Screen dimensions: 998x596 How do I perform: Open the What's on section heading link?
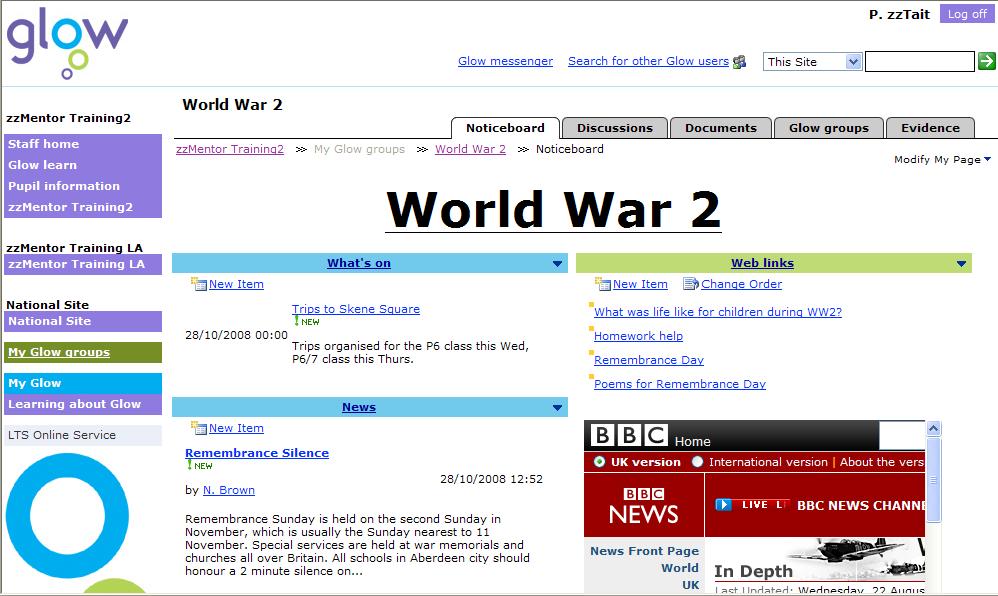click(359, 263)
